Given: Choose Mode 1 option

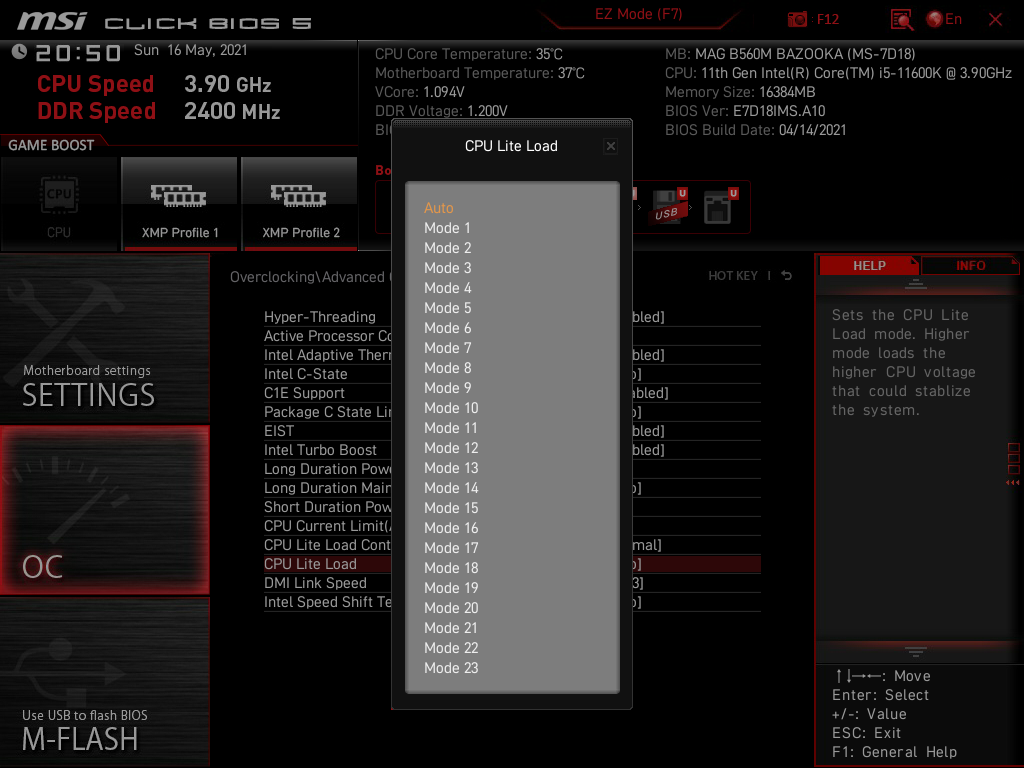Looking at the screenshot, I should 447,228.
